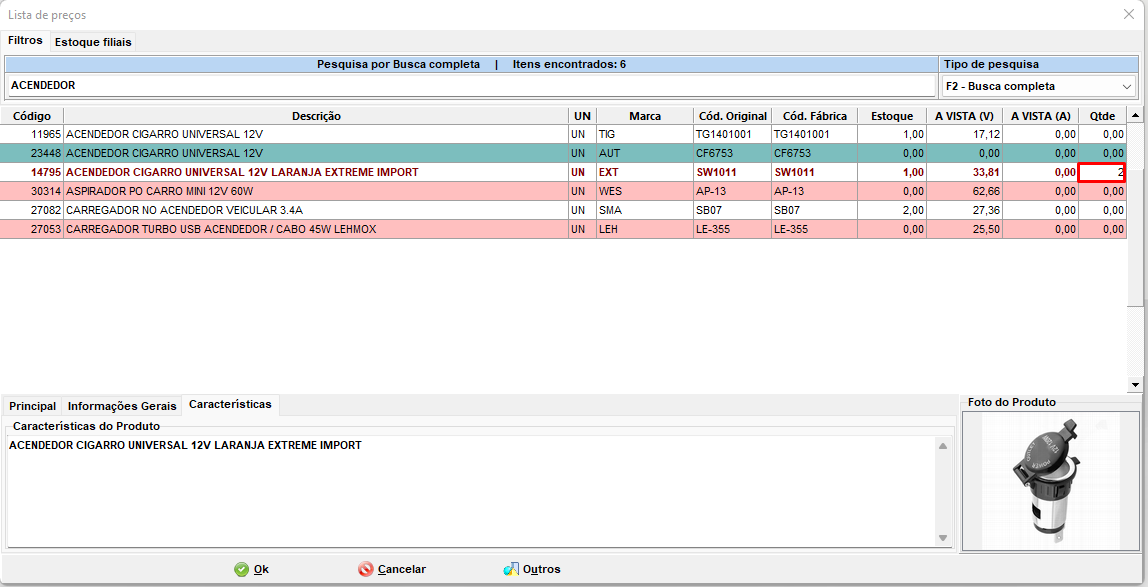1148x587 pixels.
Task: Click the red Cancelar prohibition icon
Action: coord(367,569)
